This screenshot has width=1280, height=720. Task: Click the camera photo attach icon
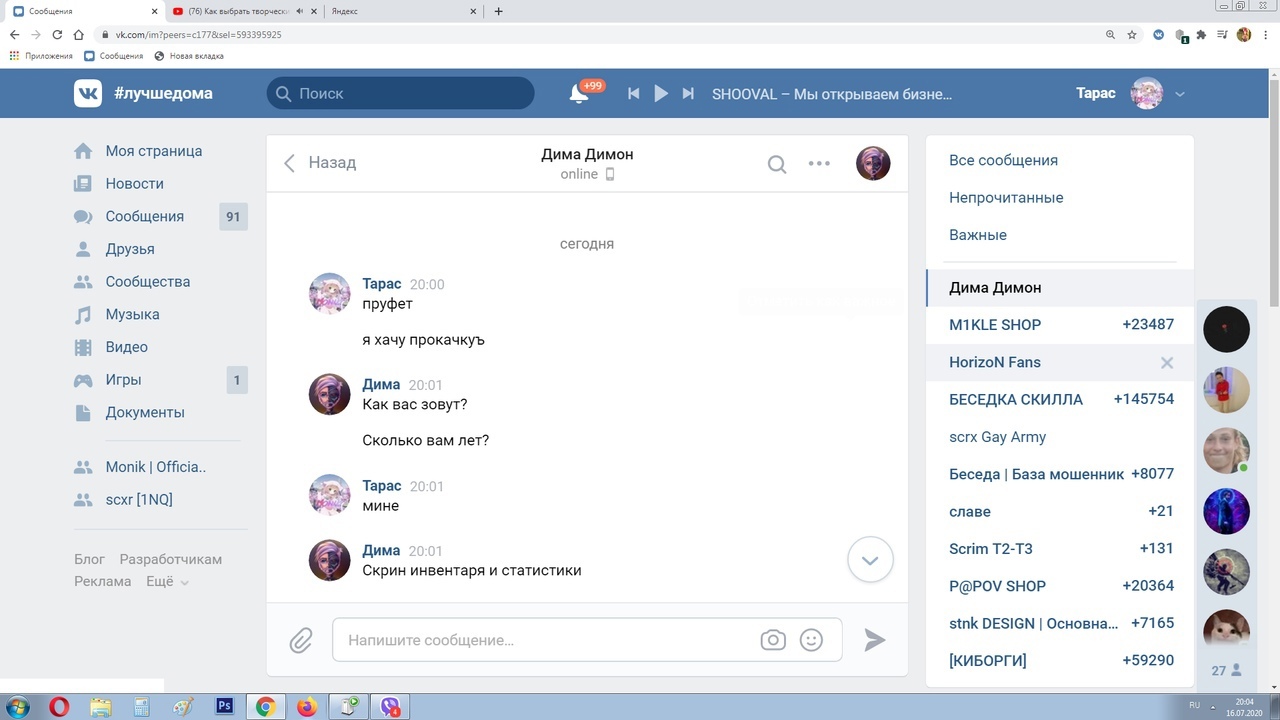pos(773,640)
